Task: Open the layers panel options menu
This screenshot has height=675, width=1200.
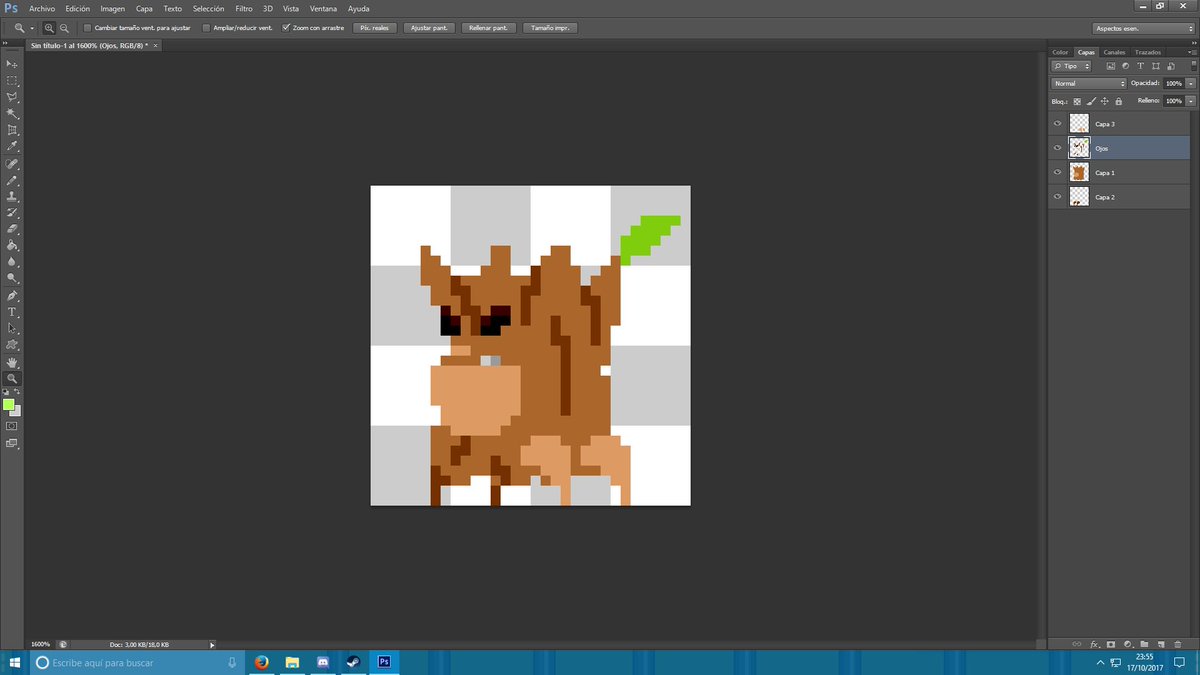Action: coord(1191,52)
